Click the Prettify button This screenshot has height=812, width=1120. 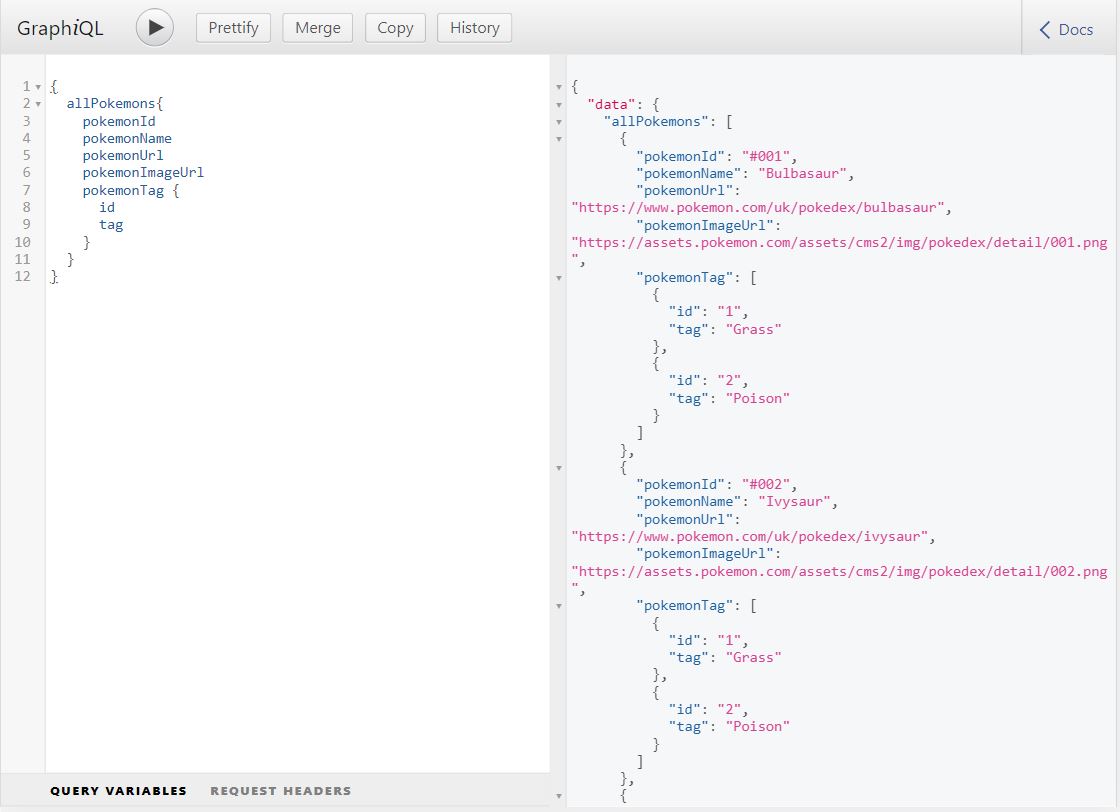point(233,28)
